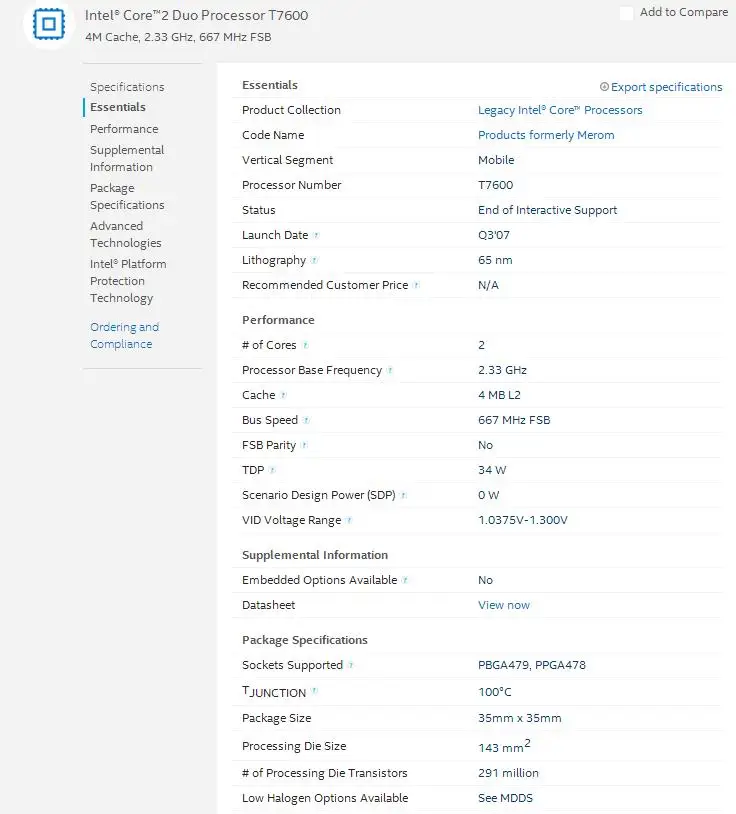Open Products formerly Merom link
This screenshot has width=736, height=814.
(546, 135)
